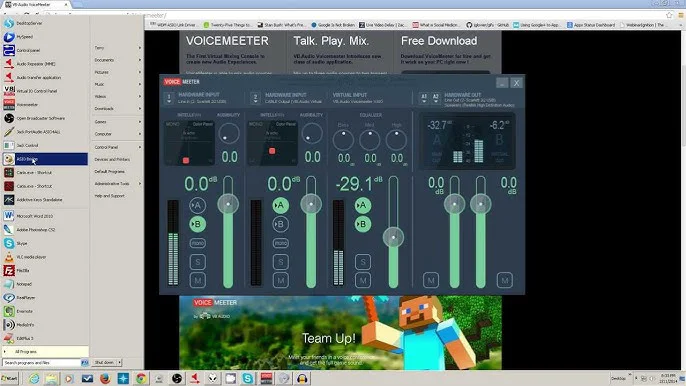Click the headphones icon in the taskbar
The image size is (686, 386).
(302, 379)
